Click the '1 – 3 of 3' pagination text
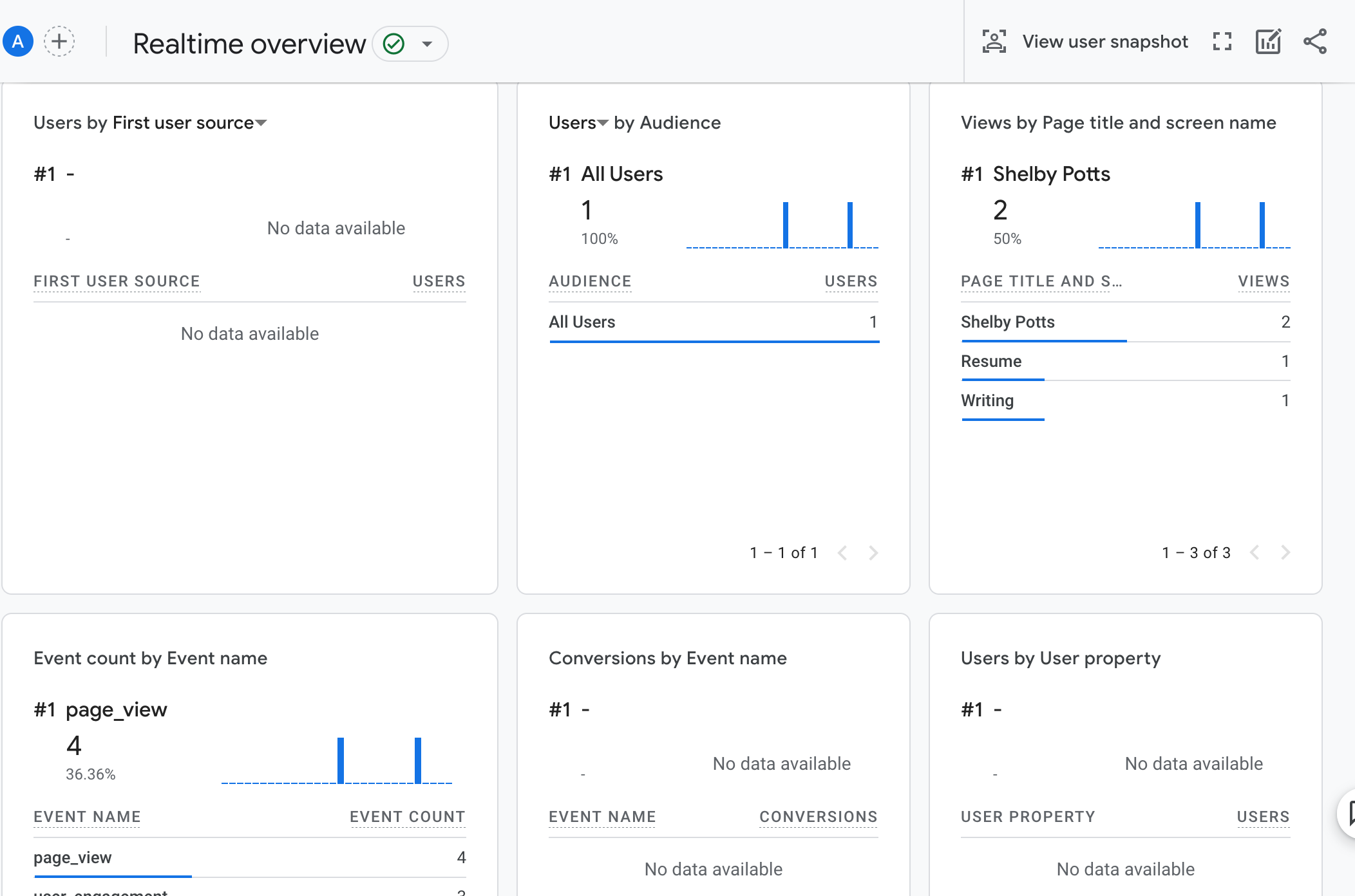1355x896 pixels. (x=1196, y=553)
